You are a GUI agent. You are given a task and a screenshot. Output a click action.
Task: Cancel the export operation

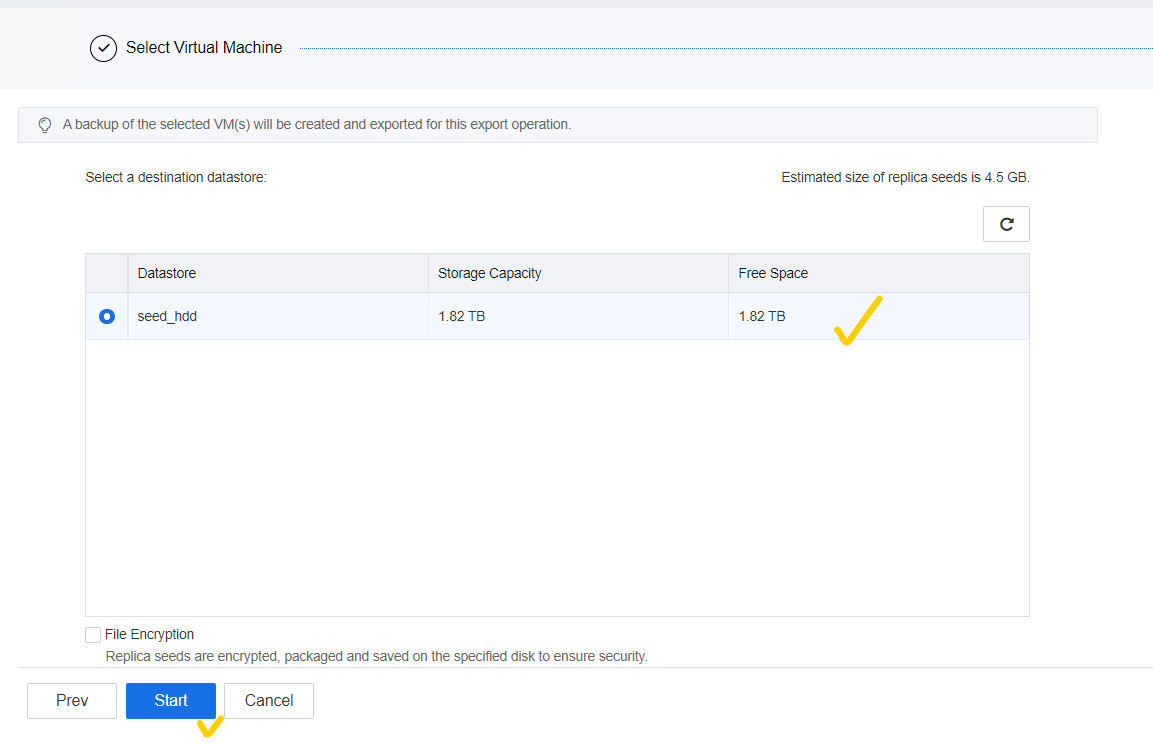point(269,700)
